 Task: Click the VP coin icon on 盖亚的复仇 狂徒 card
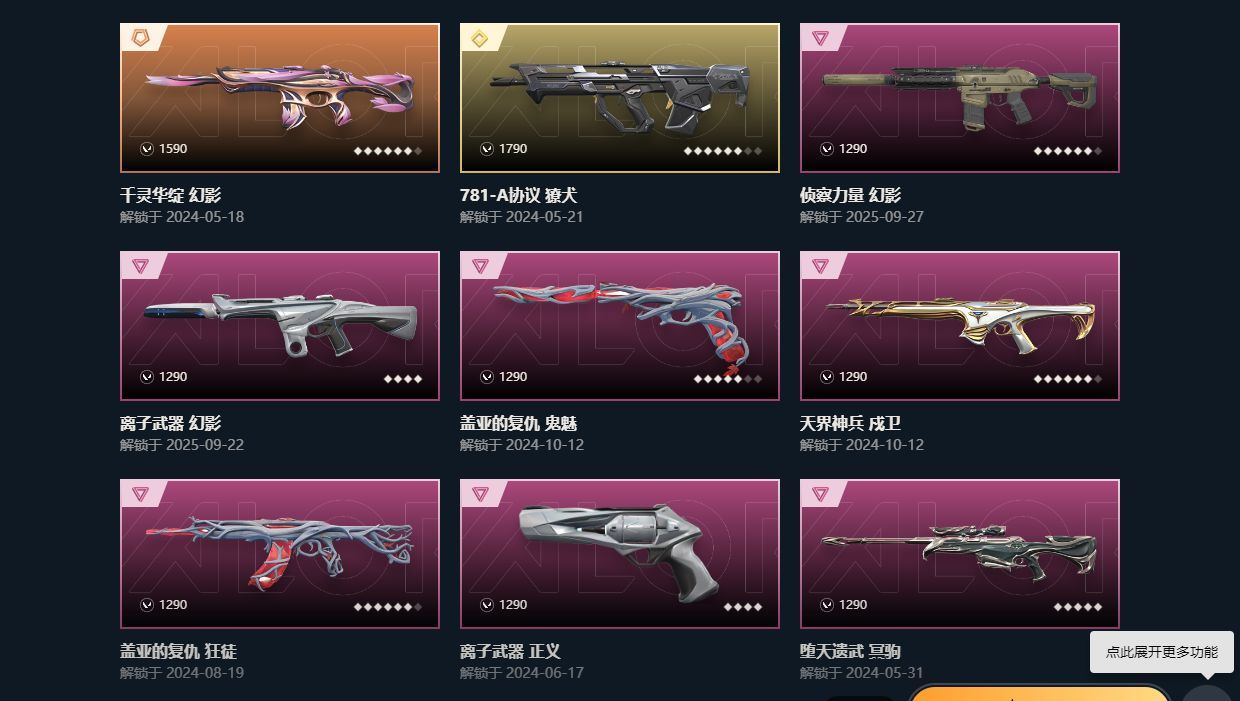[147, 605]
